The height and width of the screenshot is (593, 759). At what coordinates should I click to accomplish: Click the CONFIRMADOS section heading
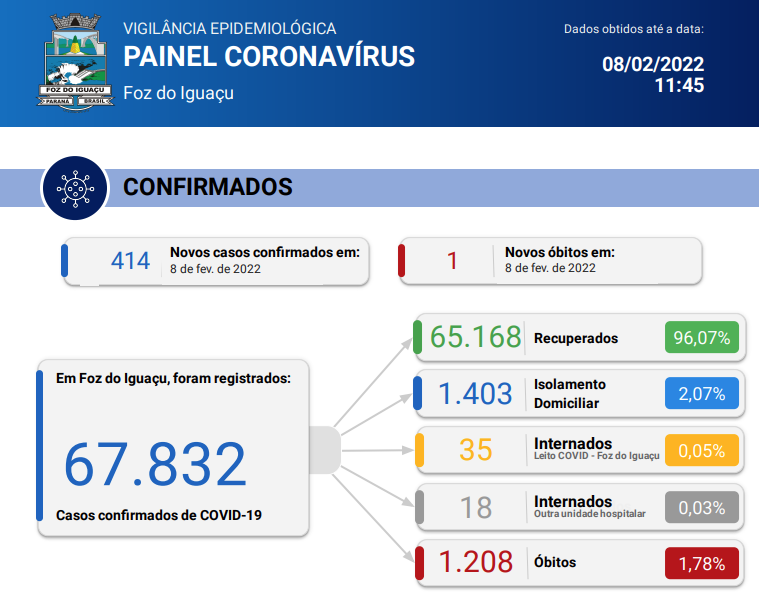pyautogui.click(x=208, y=187)
